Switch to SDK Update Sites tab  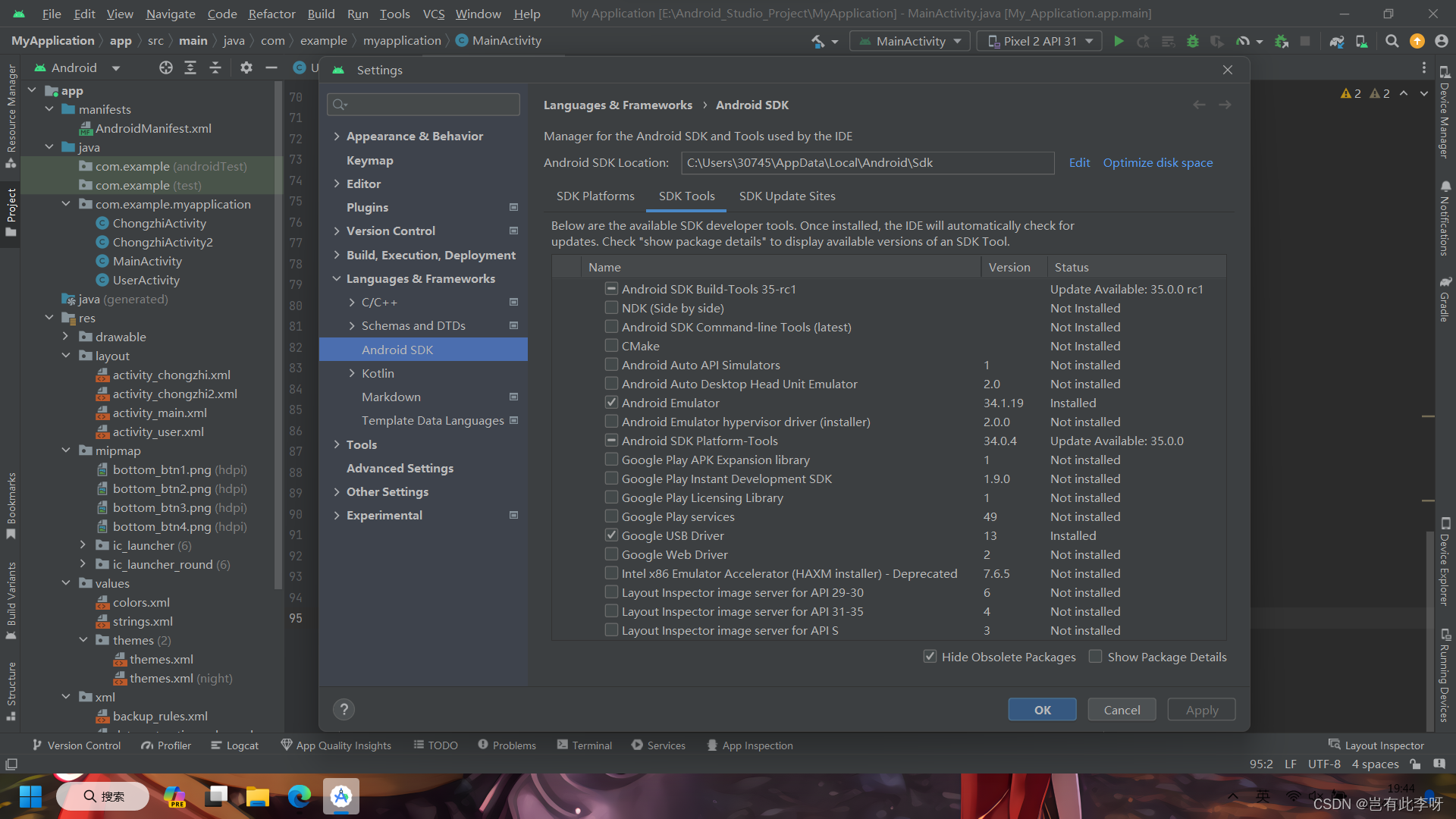coord(787,196)
